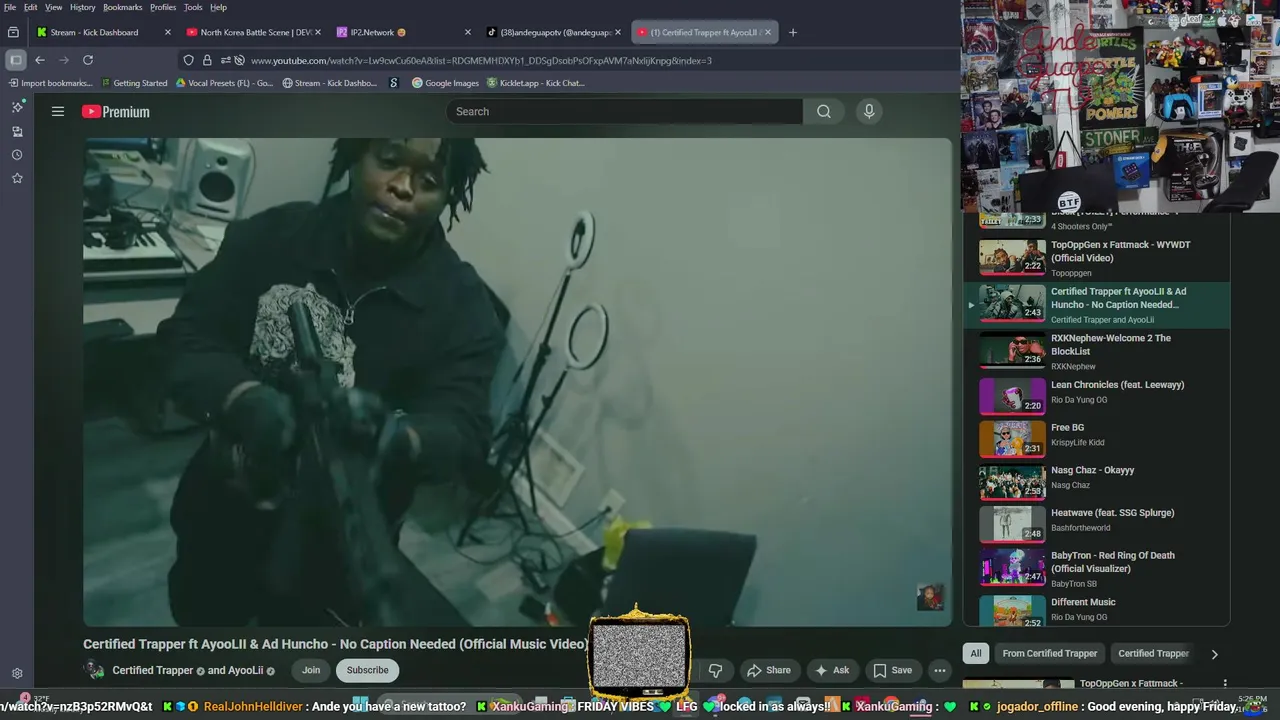Screen dimensions: 1280x720
Task: Open miniplayer avatar overlay on video corner
Action: (x=930, y=598)
